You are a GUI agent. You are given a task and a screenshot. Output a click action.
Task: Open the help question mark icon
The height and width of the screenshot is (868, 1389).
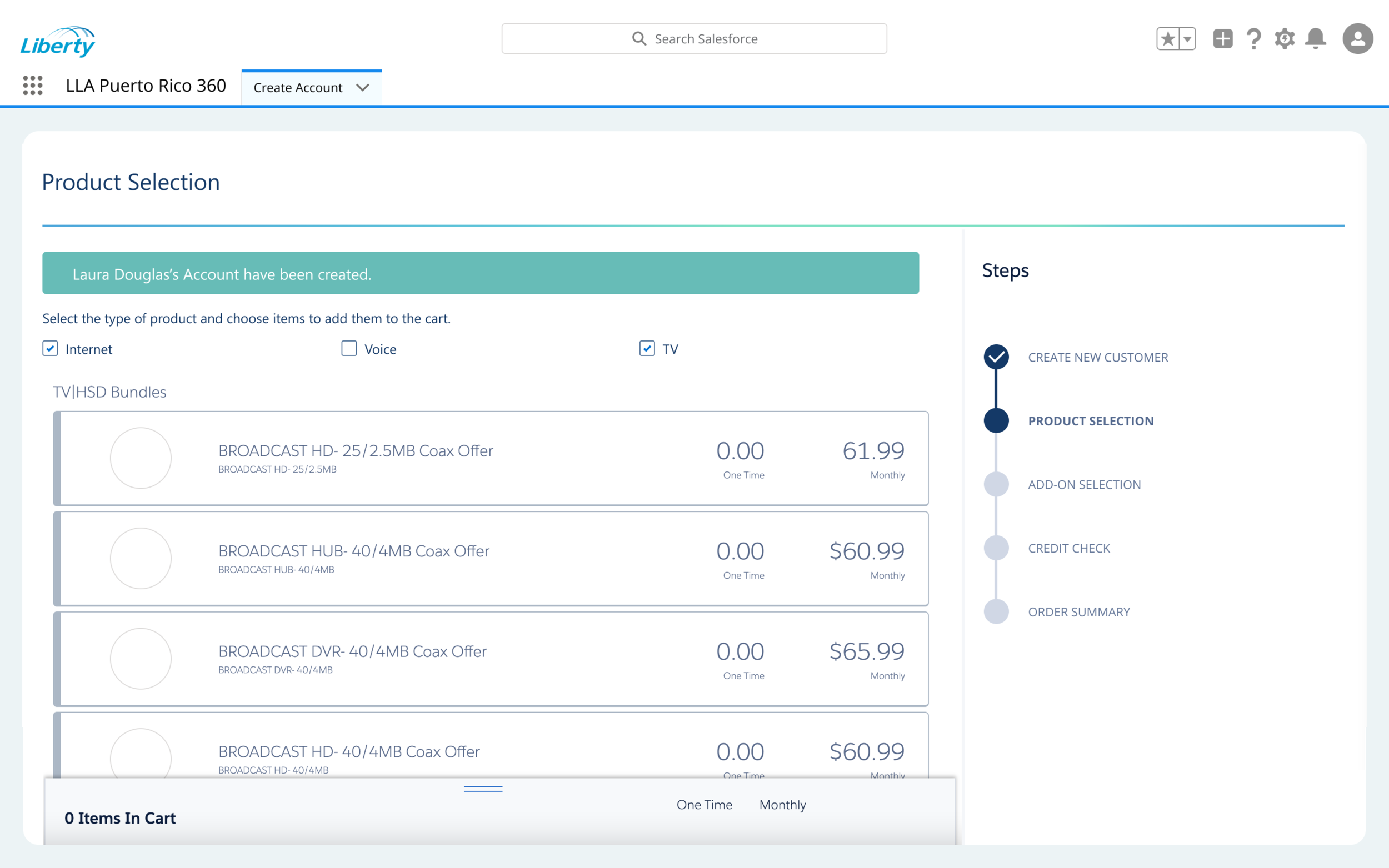pos(1253,39)
